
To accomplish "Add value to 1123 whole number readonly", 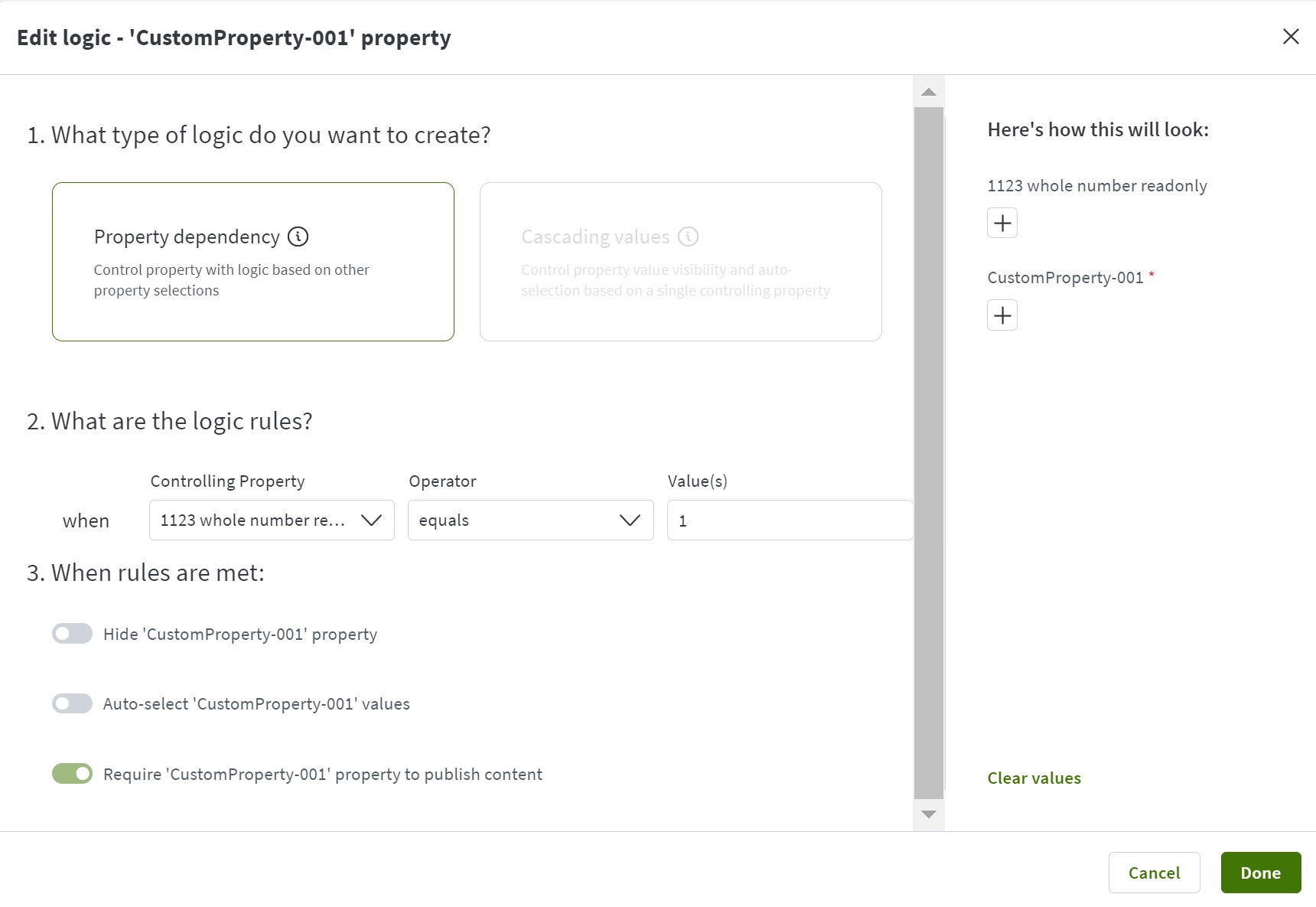I will pos(1002,223).
